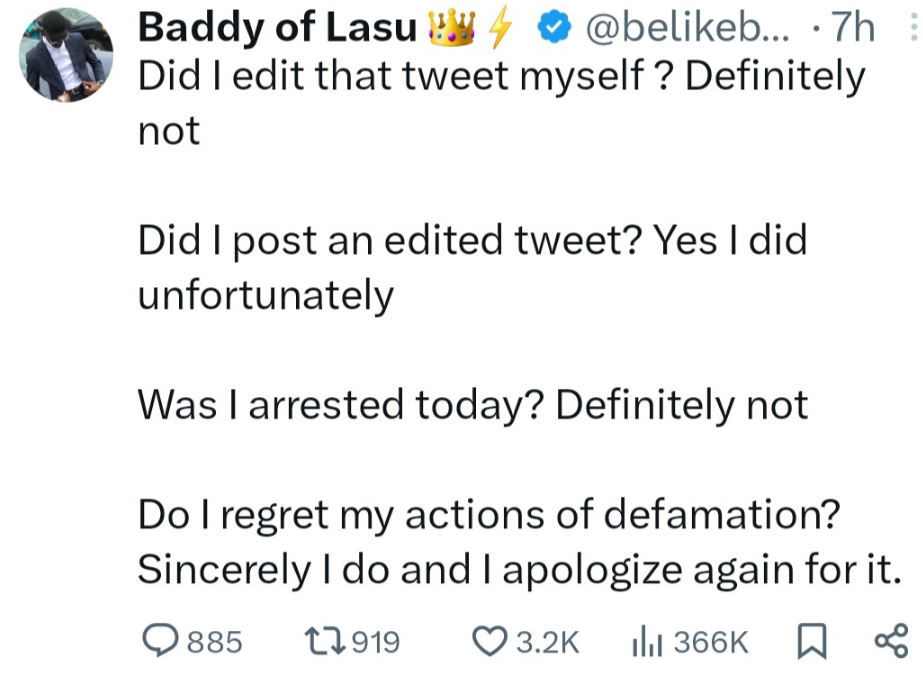Click the 3.2K likes count
The image size is (923, 673).
coord(546,641)
